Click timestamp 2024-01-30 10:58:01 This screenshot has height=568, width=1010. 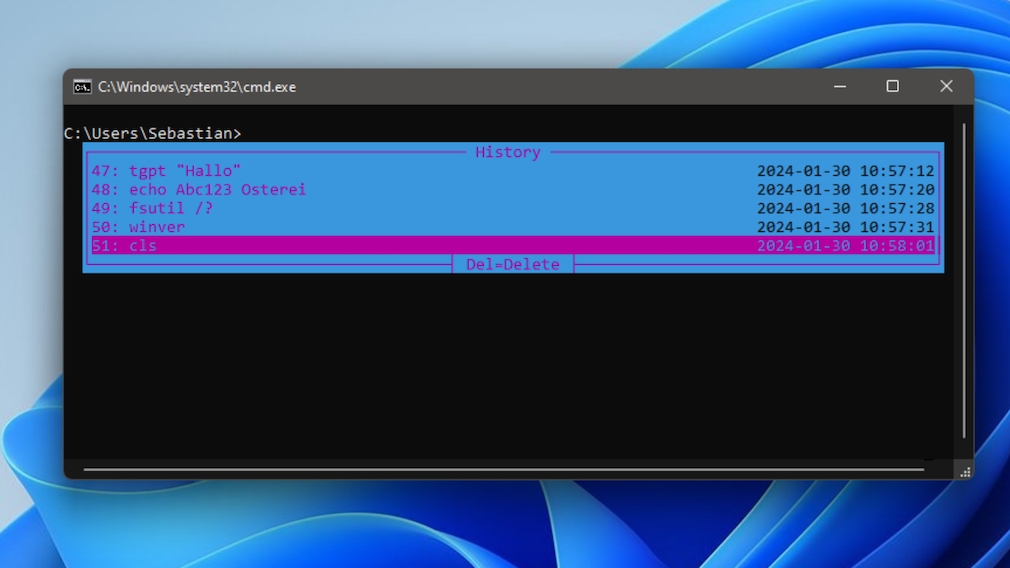coord(845,245)
